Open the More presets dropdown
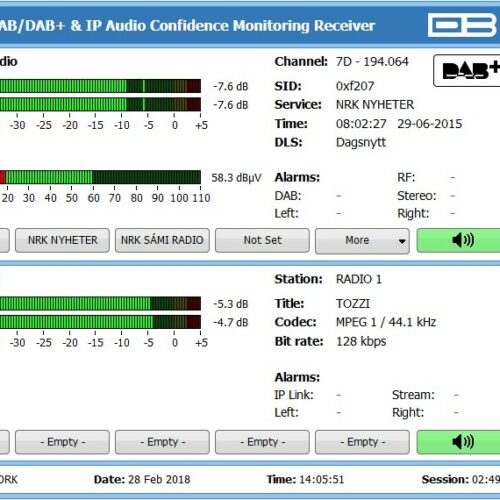Screen dimensions: 500x500 (362, 241)
